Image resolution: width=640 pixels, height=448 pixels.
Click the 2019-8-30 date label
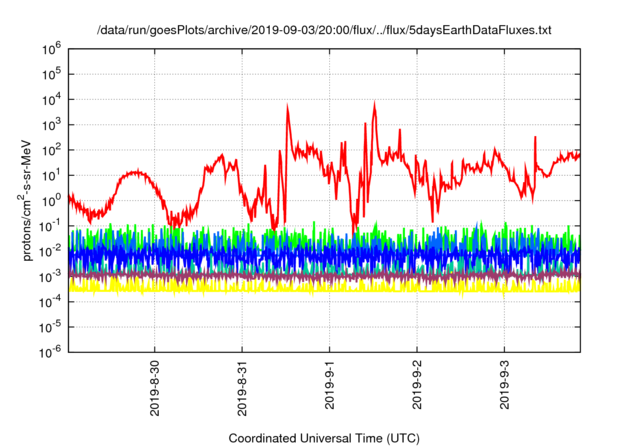click(x=155, y=388)
